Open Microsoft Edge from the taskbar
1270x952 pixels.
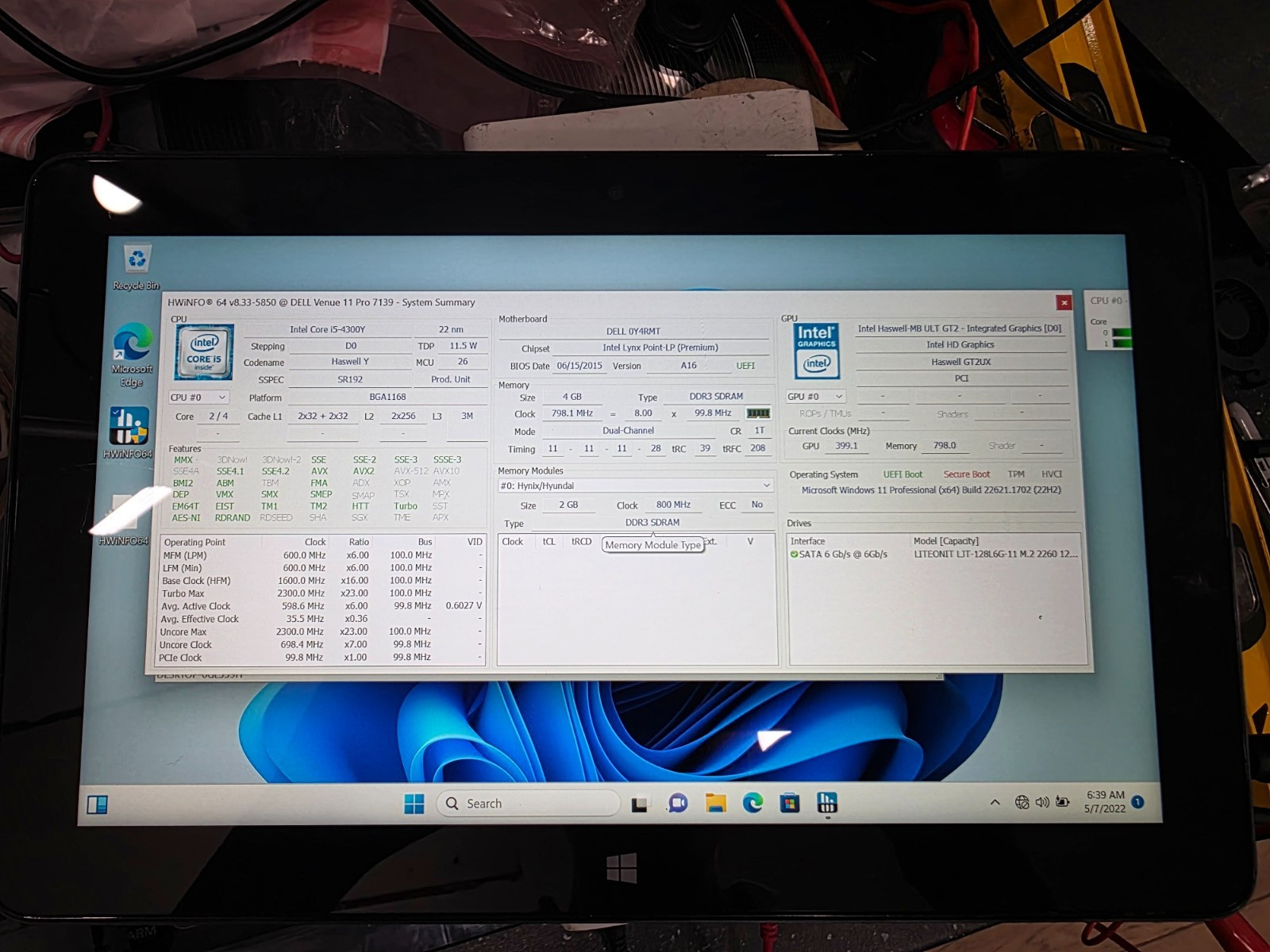[752, 803]
